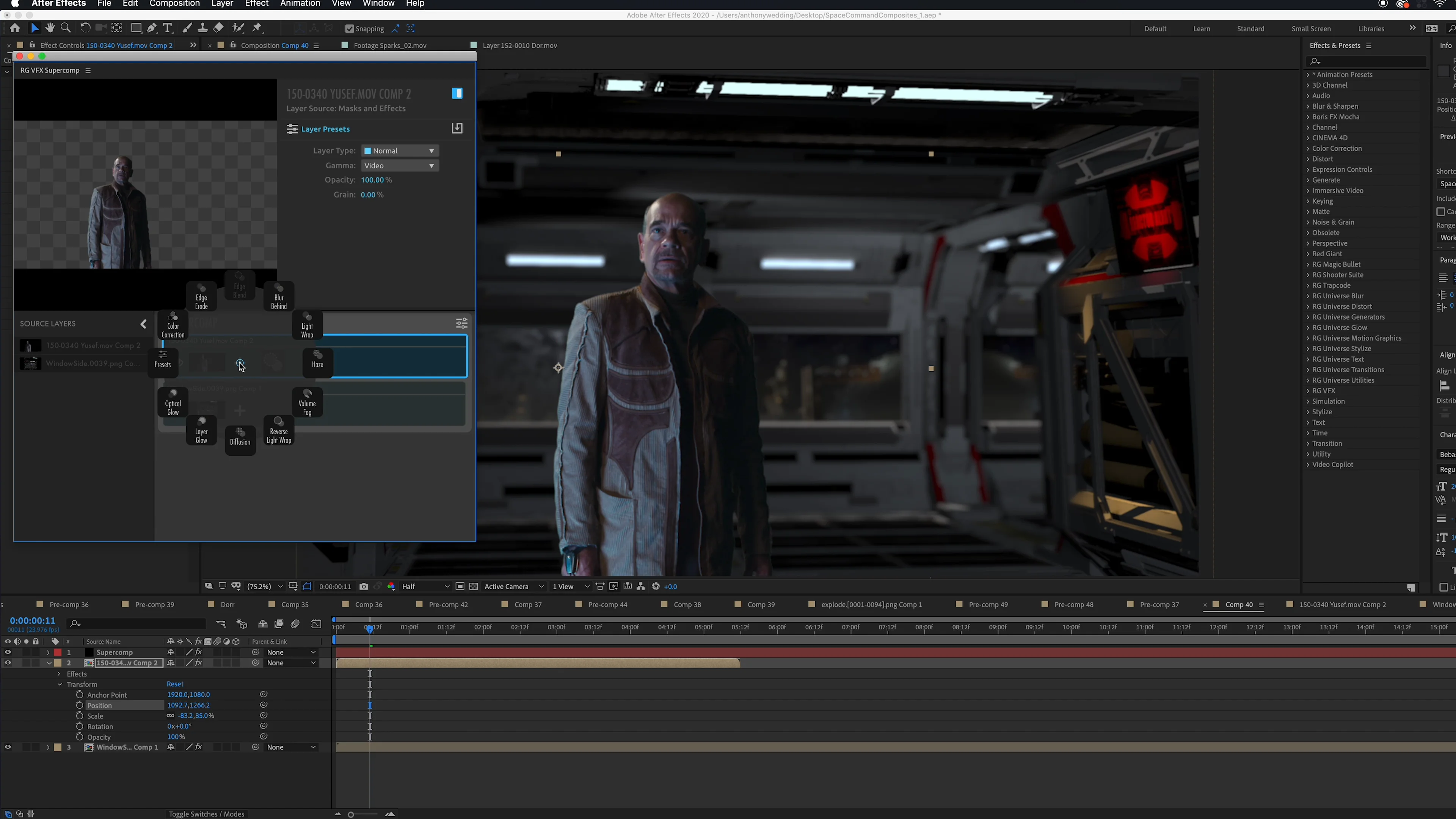Screen dimensions: 1456x819
Task: Toggle Anchor Point stopwatch
Action: tap(80, 695)
